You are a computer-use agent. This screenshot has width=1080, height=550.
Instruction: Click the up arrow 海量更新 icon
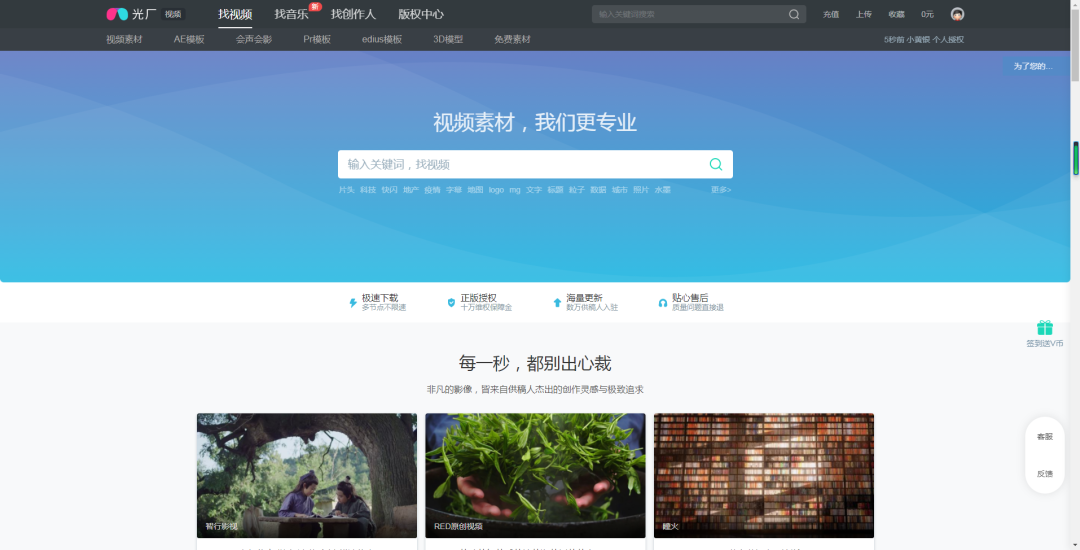point(557,303)
